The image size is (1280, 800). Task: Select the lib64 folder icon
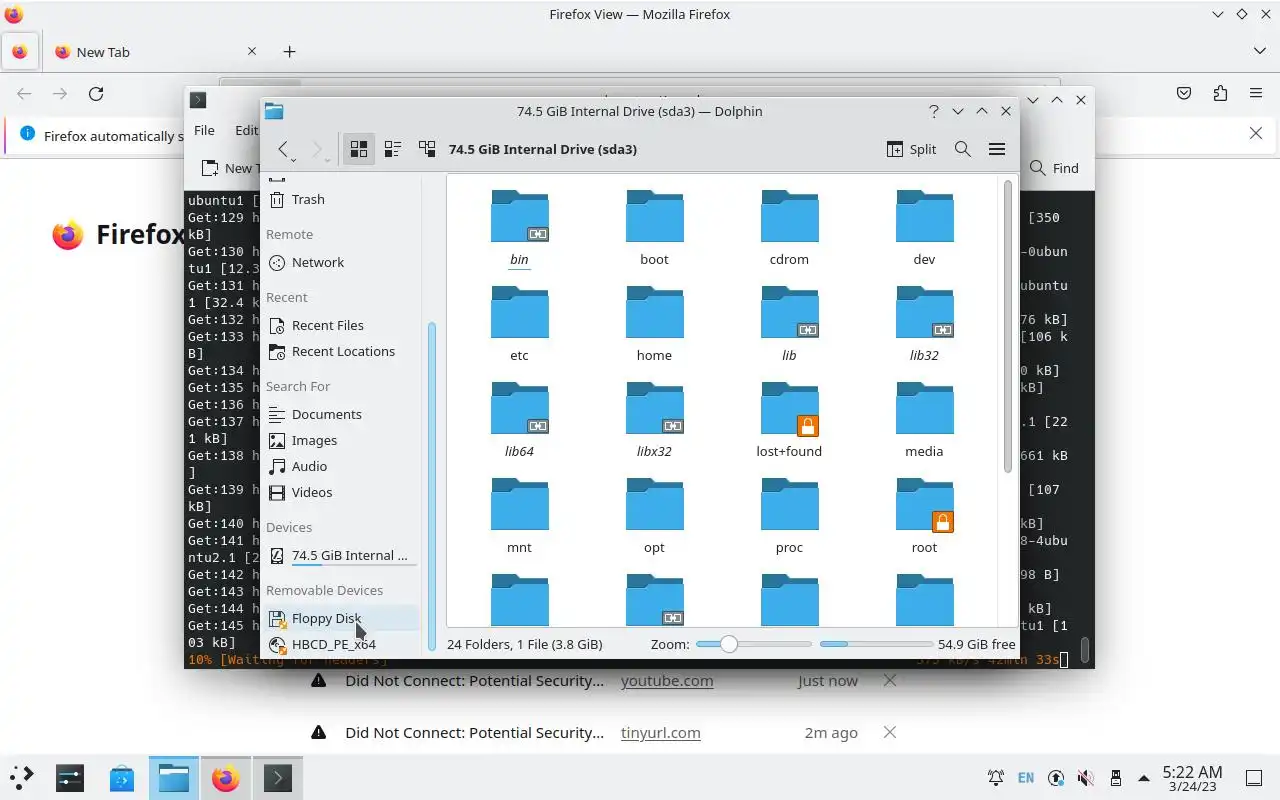point(519,408)
